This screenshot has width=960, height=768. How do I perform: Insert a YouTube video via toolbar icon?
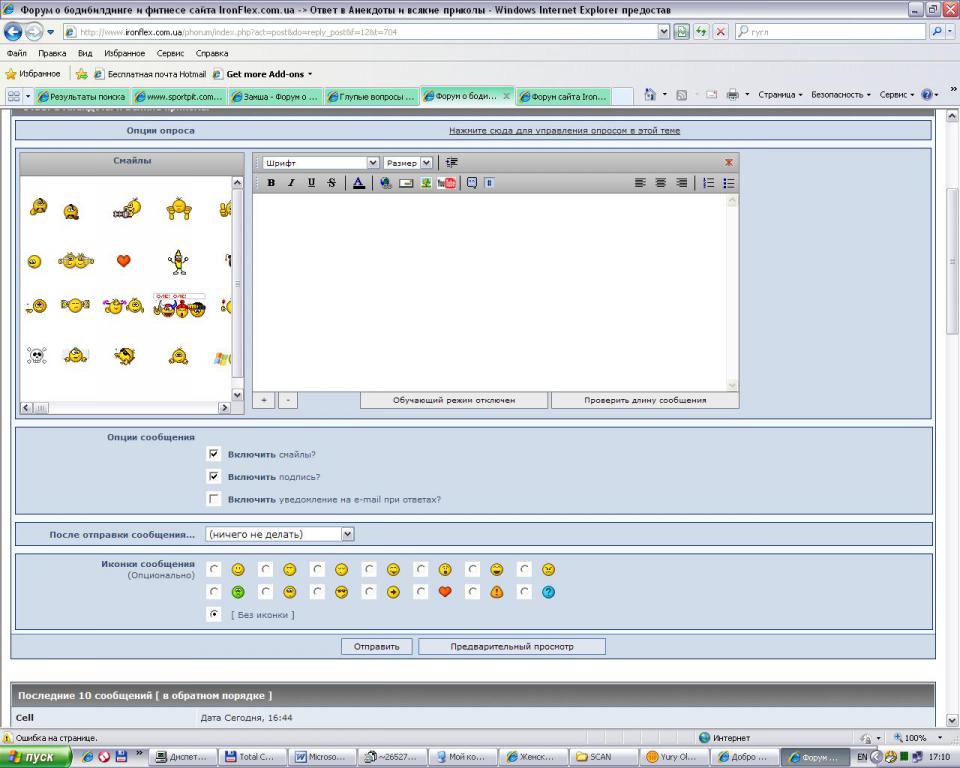pyautogui.click(x=446, y=183)
